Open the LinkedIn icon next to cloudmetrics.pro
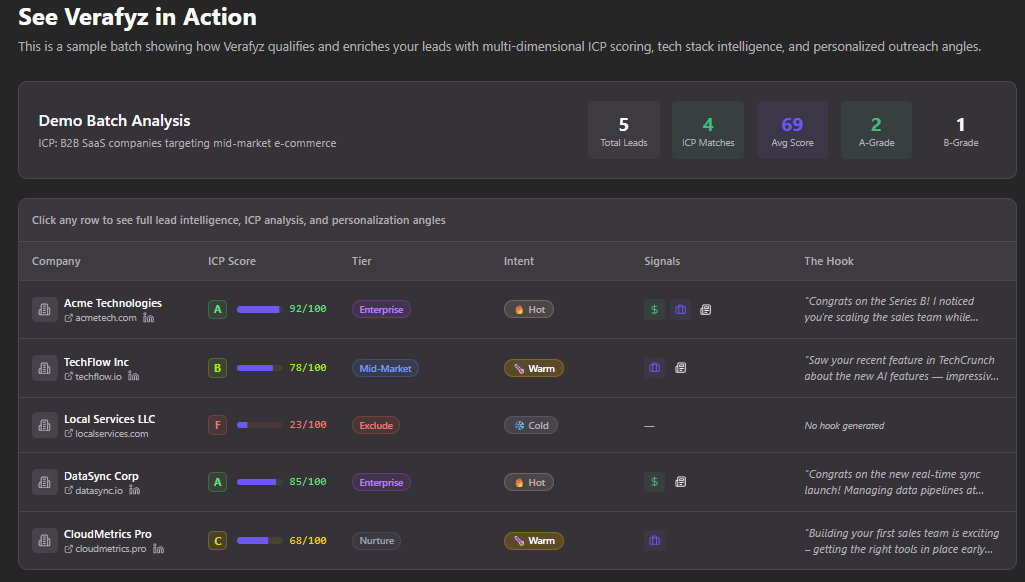Viewport: 1025px width, 582px height. (x=160, y=549)
